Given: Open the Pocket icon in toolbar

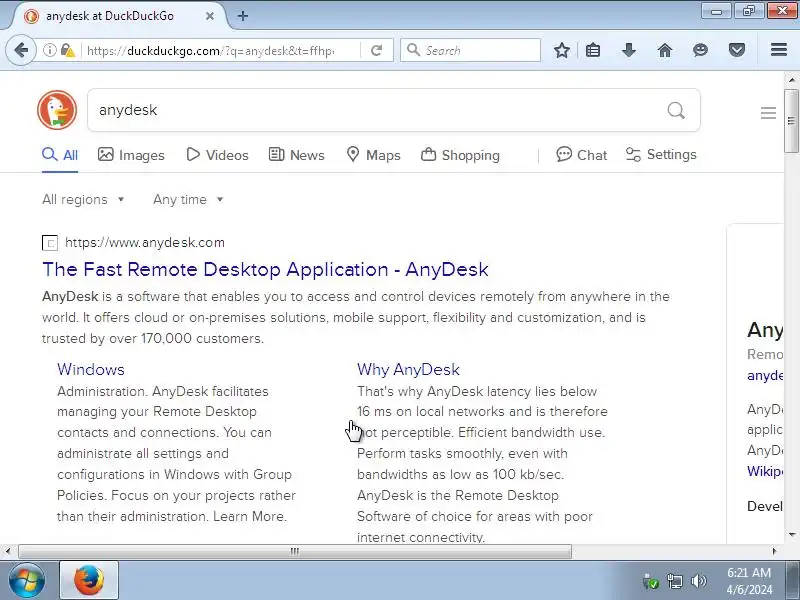Looking at the screenshot, I should tap(737, 50).
